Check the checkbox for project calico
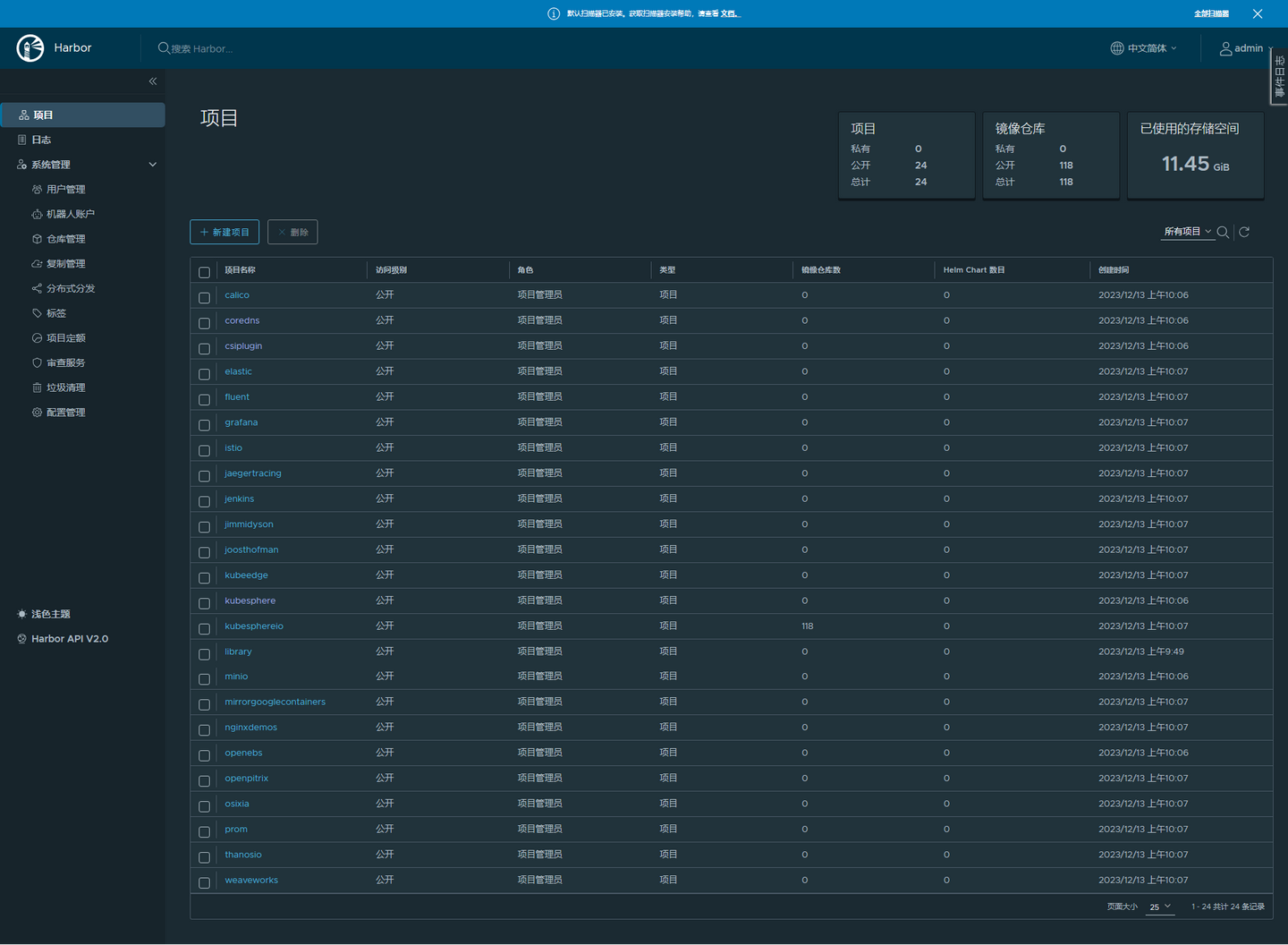 204,297
